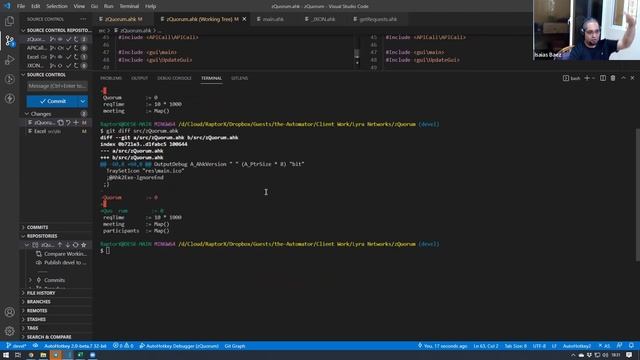This screenshot has width=640, height=360.
Task: Add a new terminal with the plus icon
Action: point(587,78)
